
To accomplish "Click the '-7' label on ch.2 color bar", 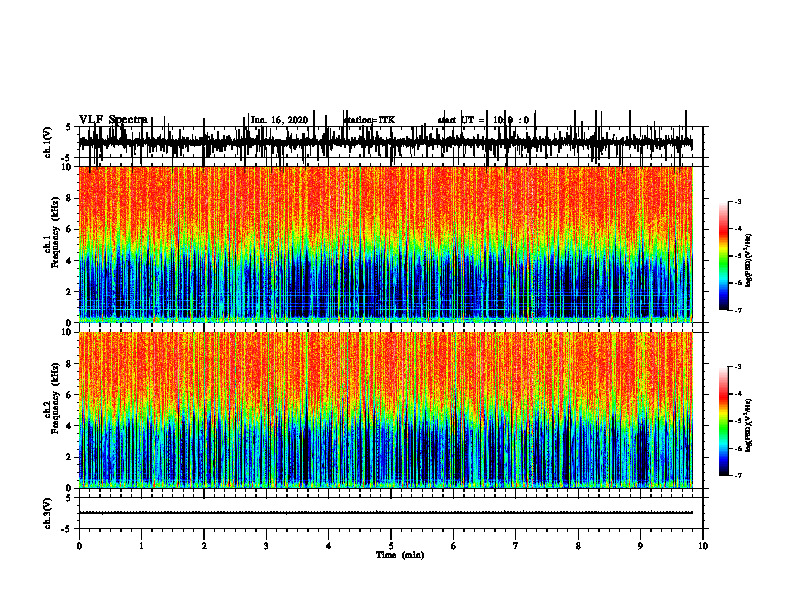I will click(737, 476).
